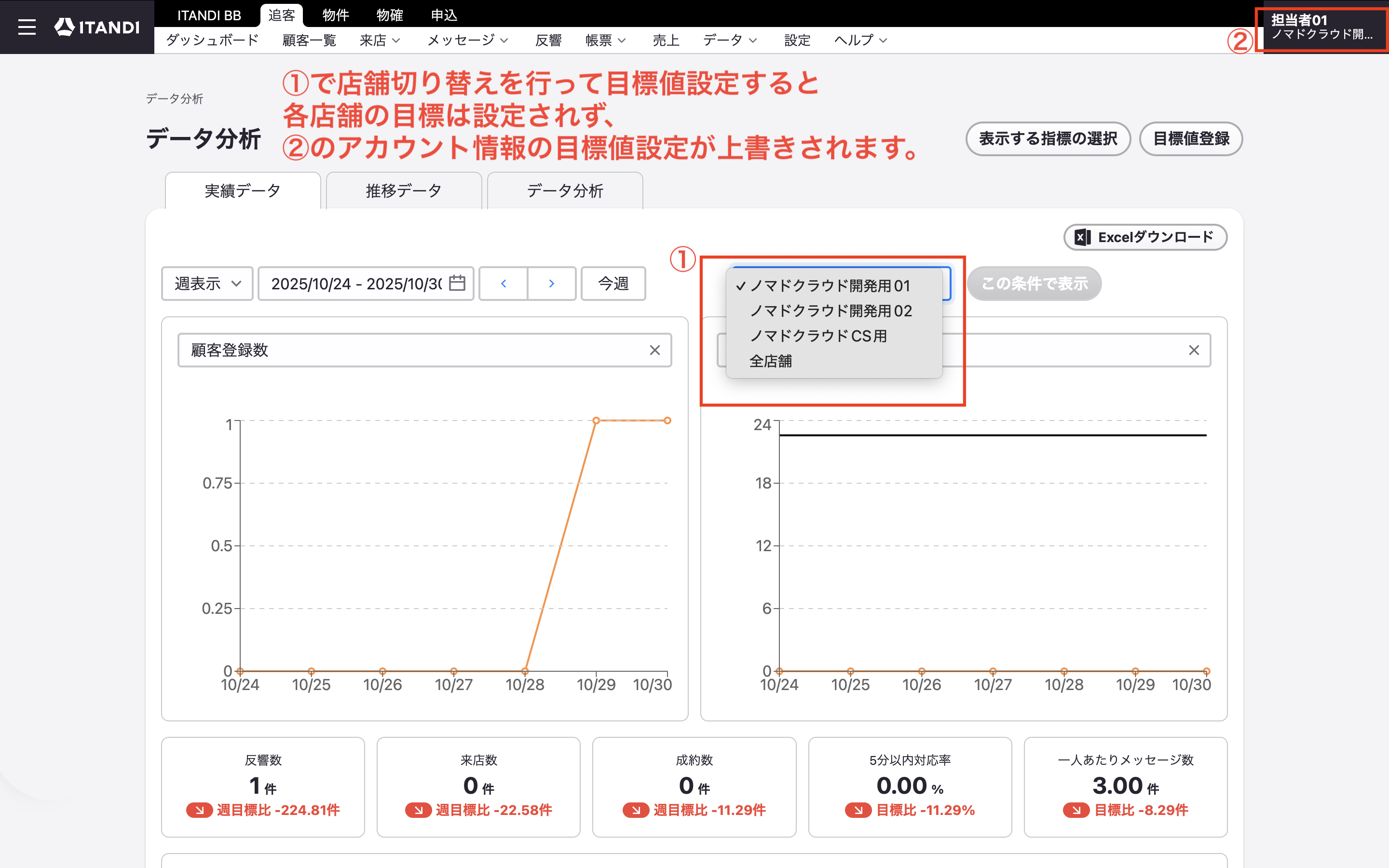Click the 顧客登録数 indicator field
Viewport: 1389px width, 868px height.
pos(424,350)
